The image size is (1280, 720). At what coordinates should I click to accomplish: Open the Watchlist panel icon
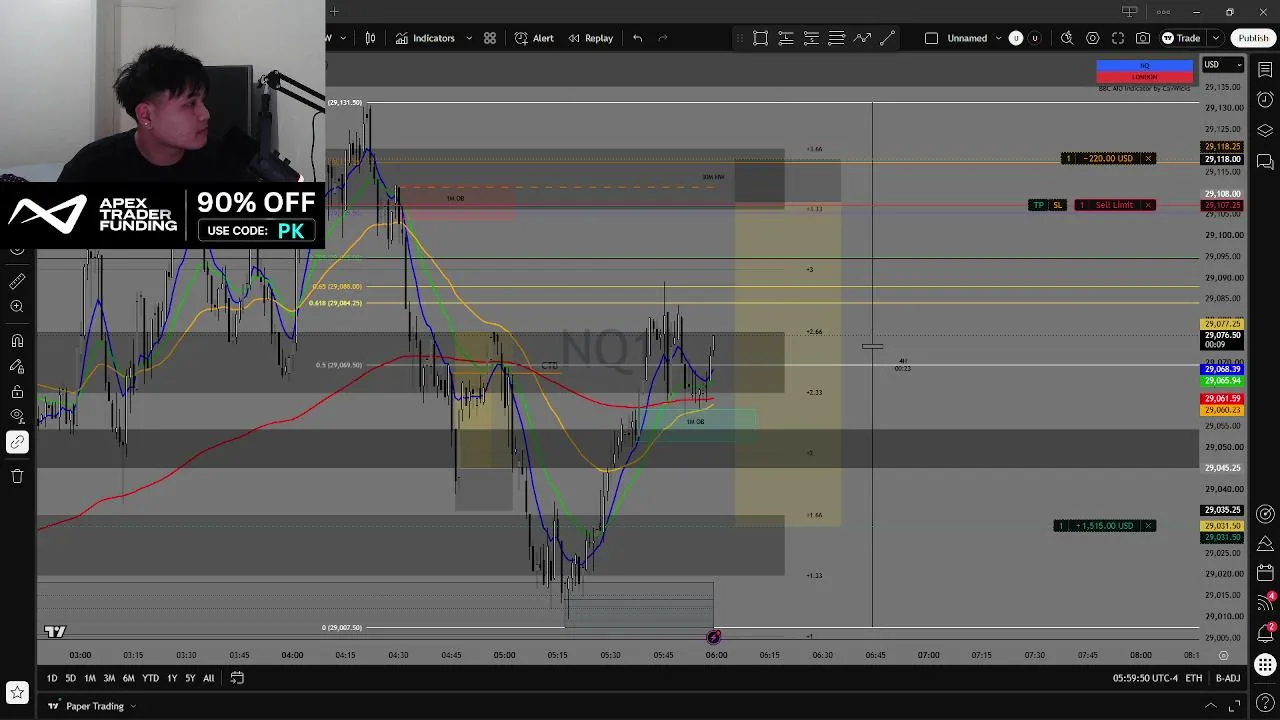[x=1265, y=70]
